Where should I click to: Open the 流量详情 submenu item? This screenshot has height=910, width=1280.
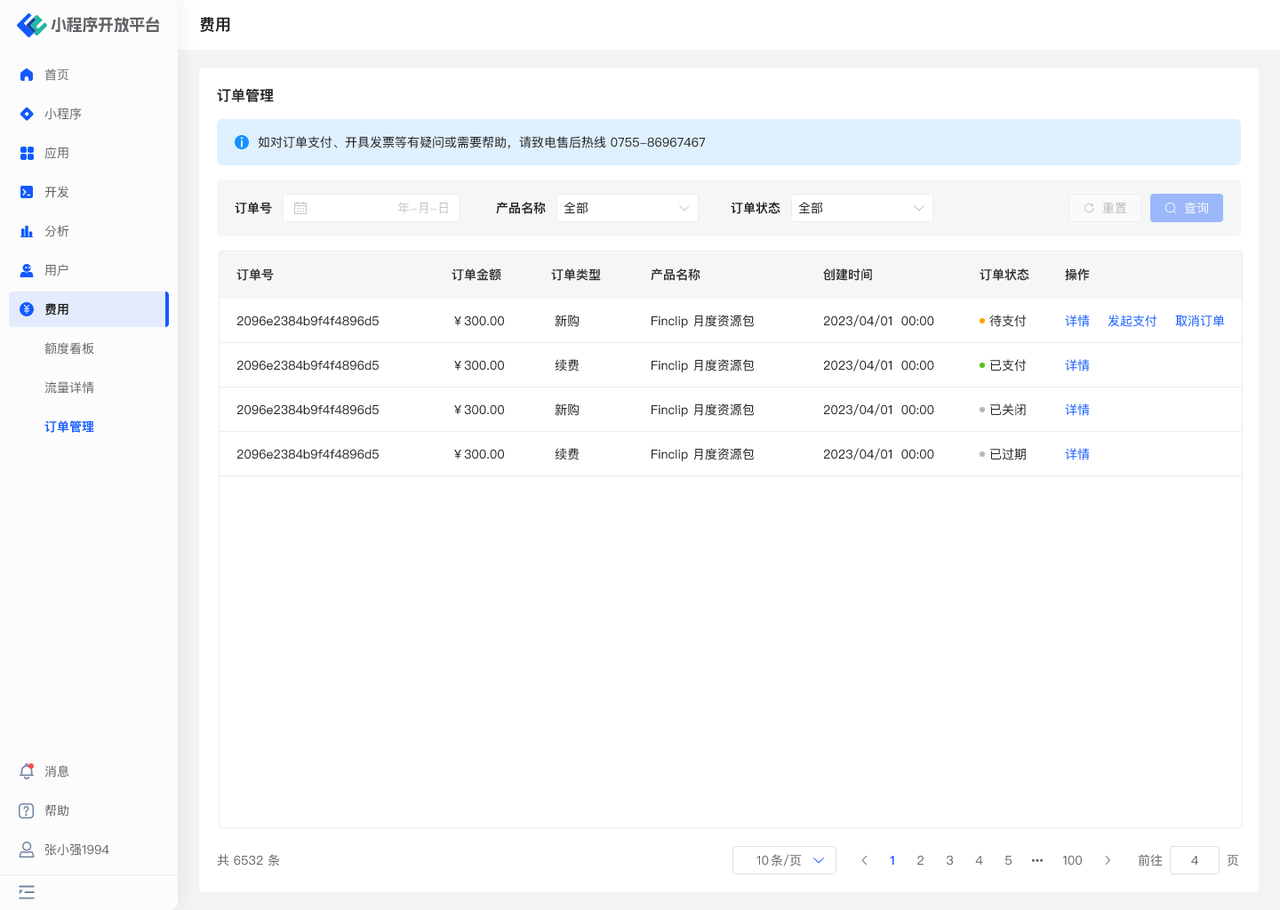point(69,387)
